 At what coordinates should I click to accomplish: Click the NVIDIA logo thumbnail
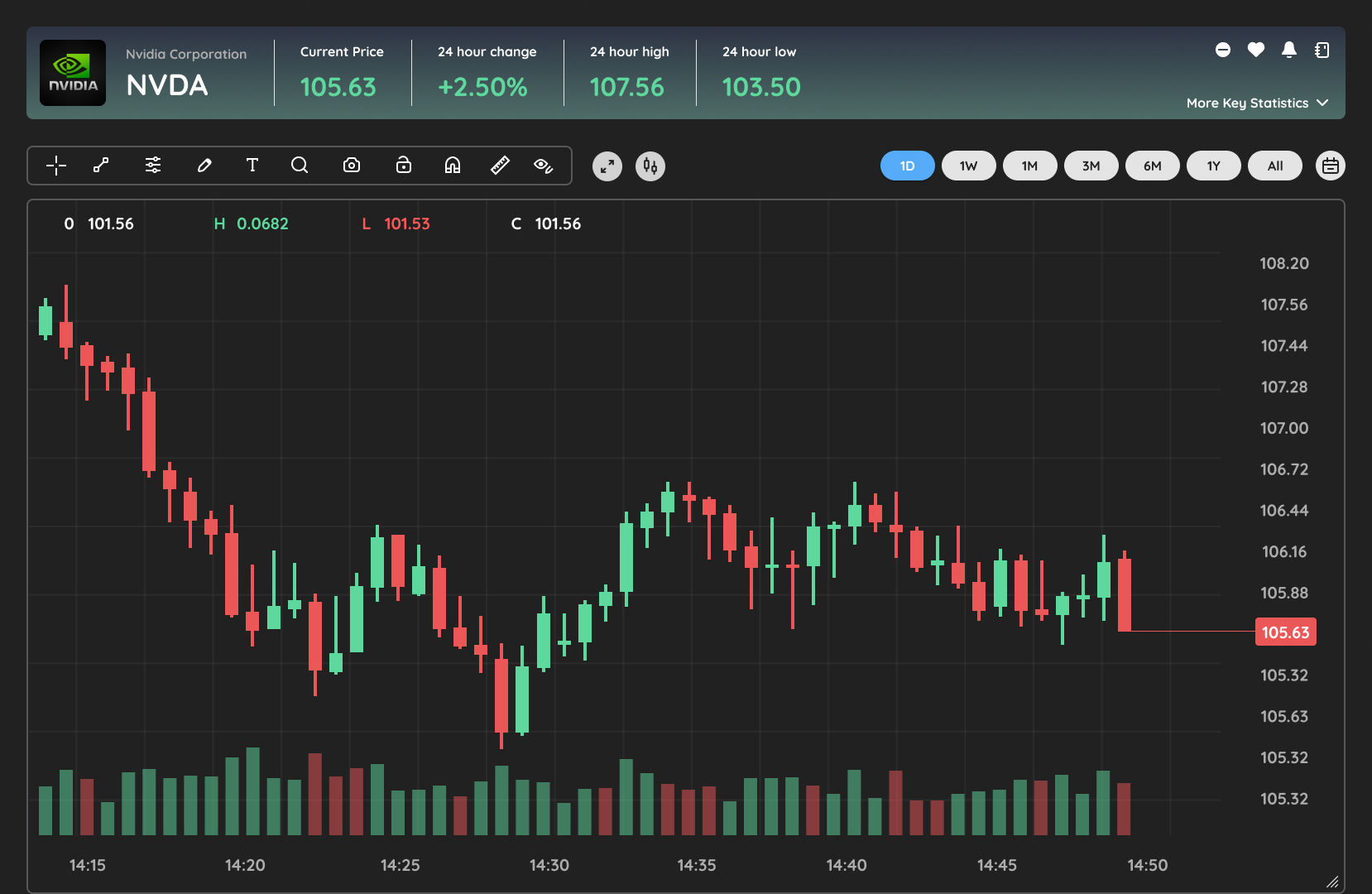(73, 73)
